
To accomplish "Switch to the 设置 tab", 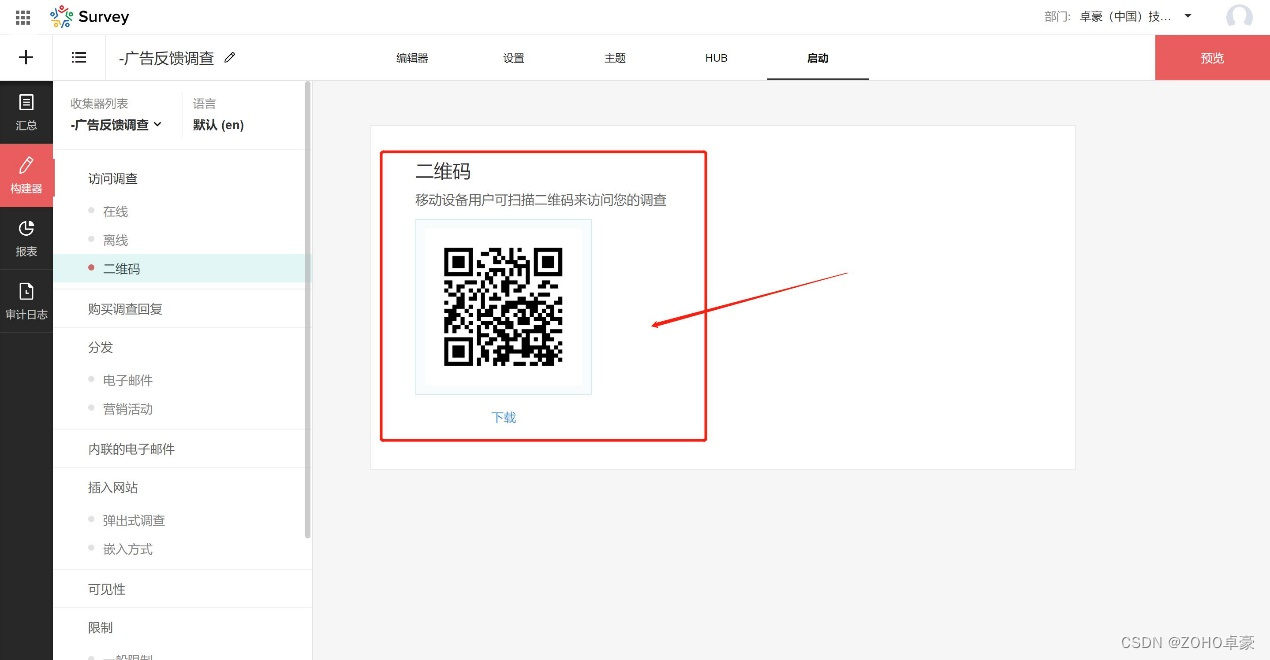I will [513, 58].
